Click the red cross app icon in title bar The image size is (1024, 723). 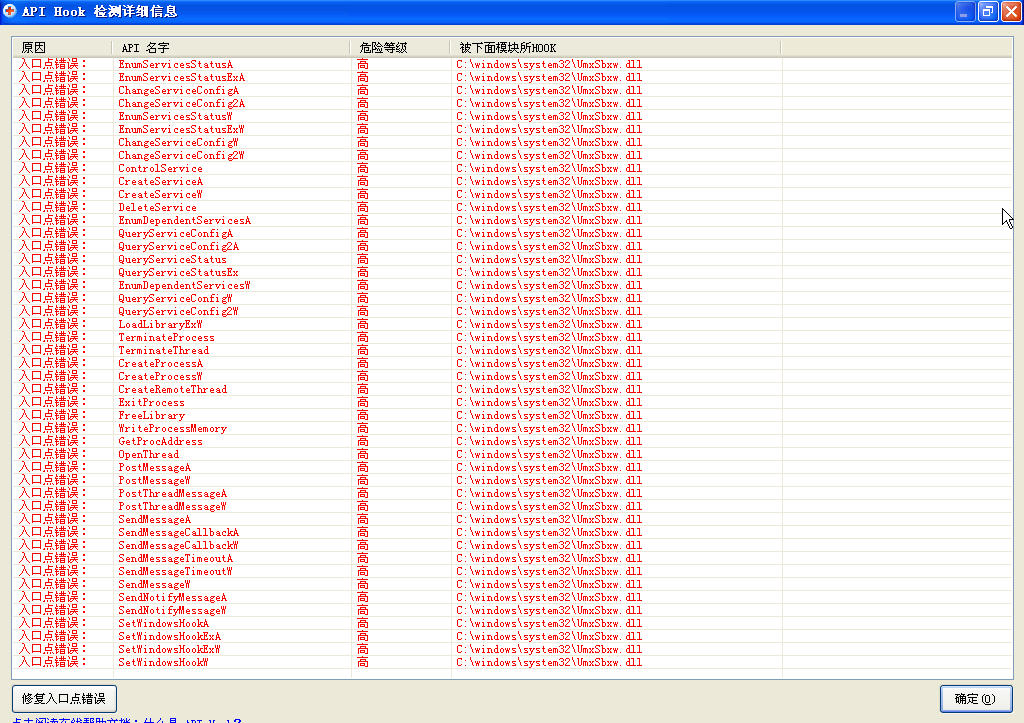point(9,11)
